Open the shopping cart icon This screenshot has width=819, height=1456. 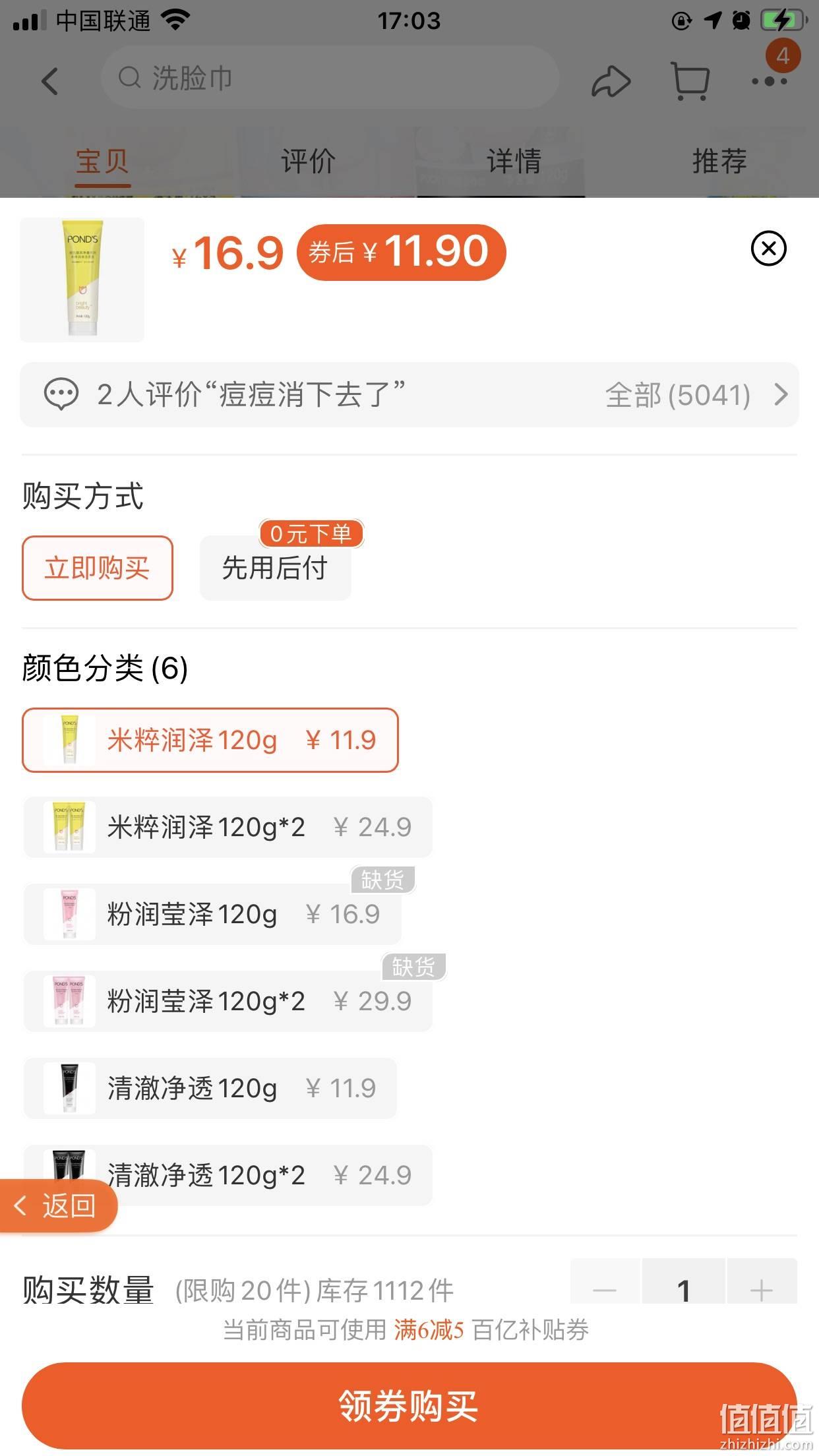point(690,81)
